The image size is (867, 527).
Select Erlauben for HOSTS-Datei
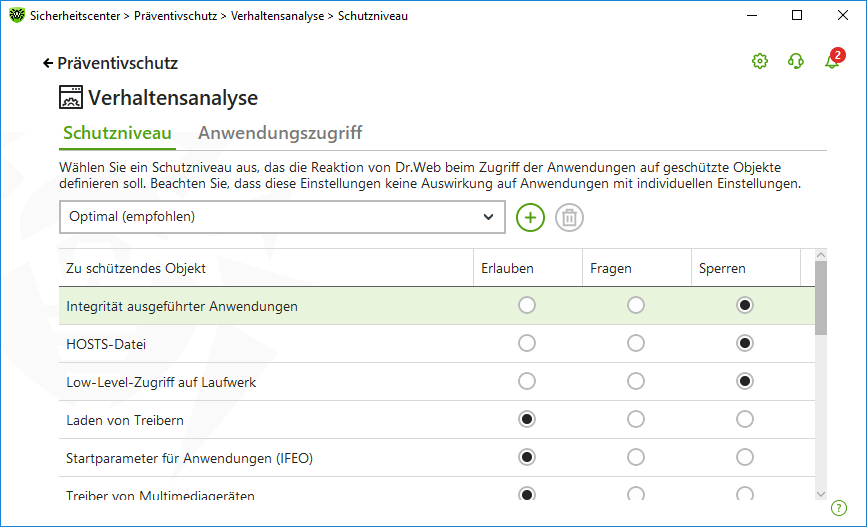click(527, 343)
